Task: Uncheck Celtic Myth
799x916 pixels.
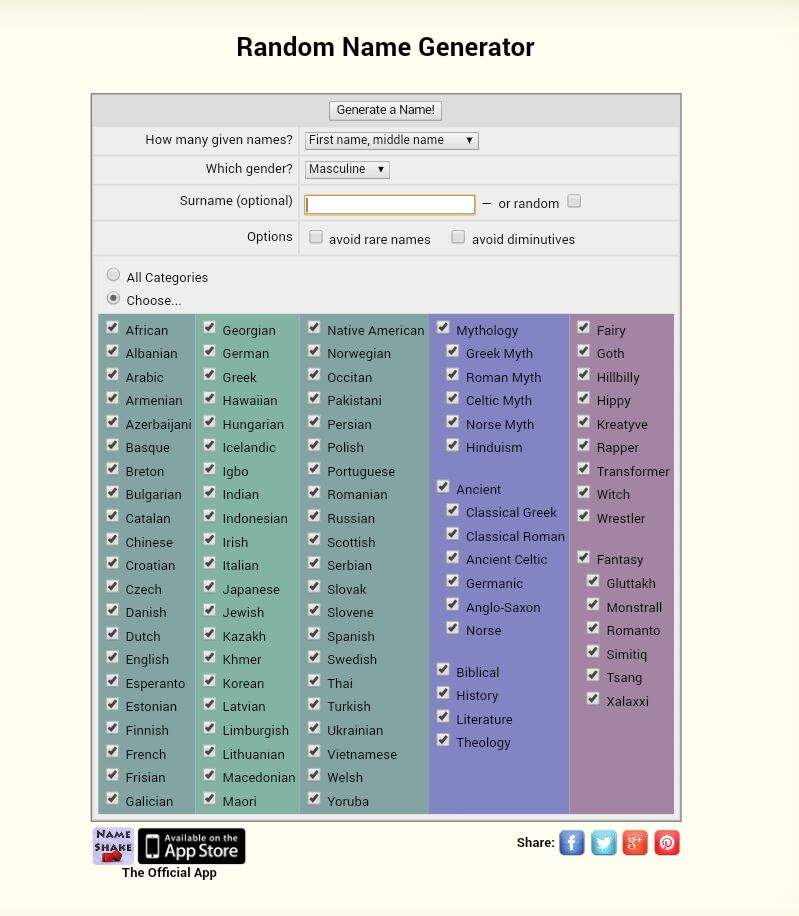Action: [x=453, y=398]
